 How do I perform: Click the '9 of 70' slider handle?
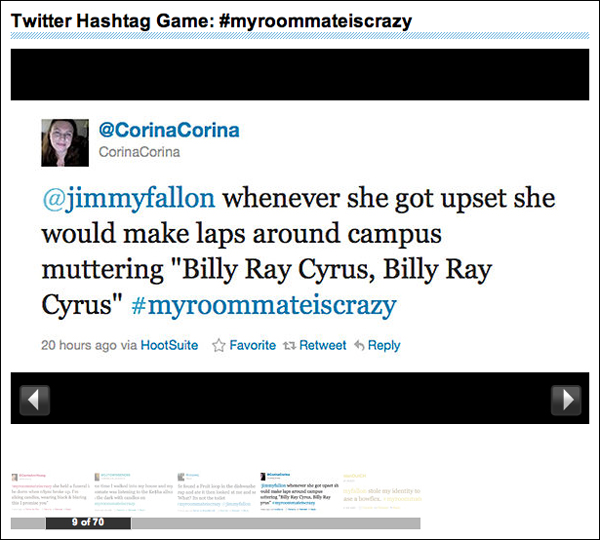[x=88, y=523]
